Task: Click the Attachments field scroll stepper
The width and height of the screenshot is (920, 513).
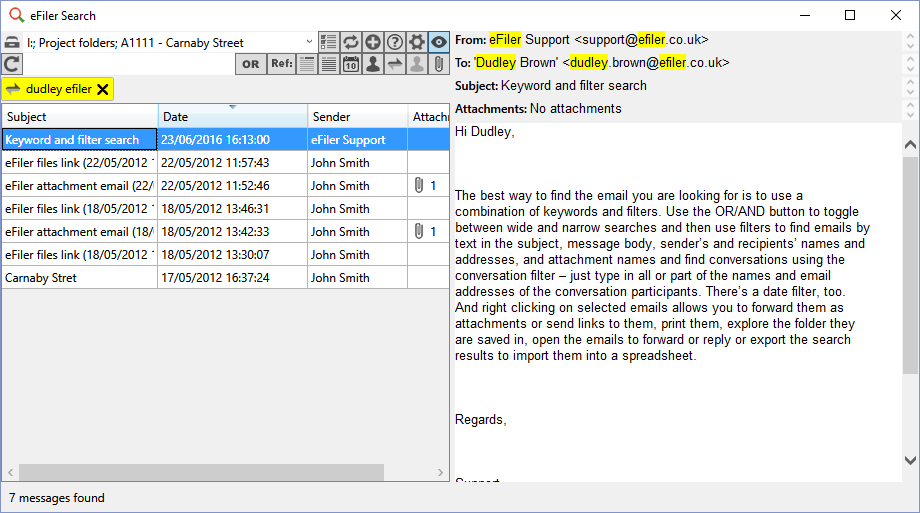Action: [911, 109]
